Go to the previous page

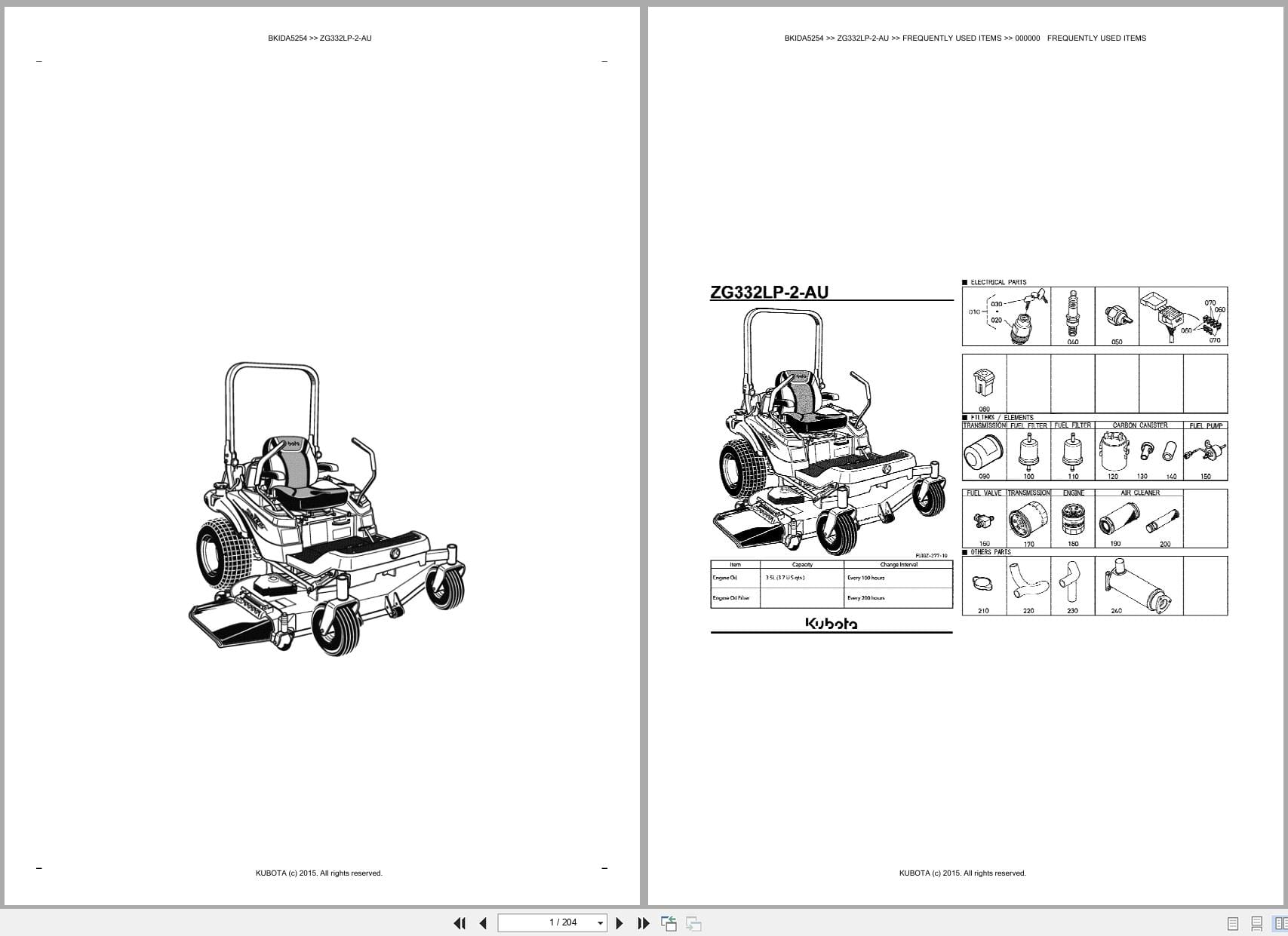coord(484,922)
